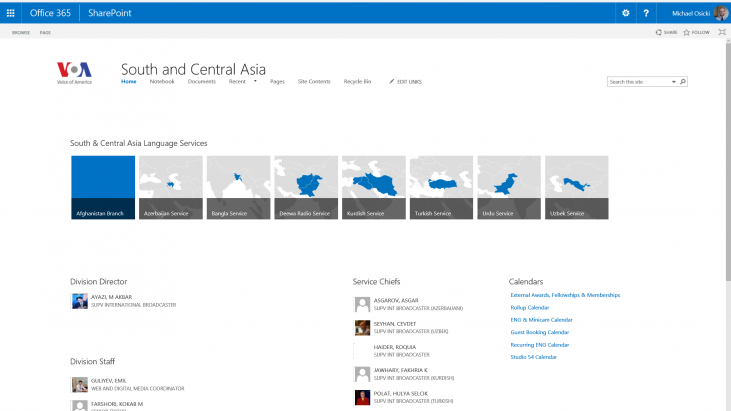Click the name JAWHARY, FAKHRIA K
This screenshot has height=411, width=731.
(x=400, y=370)
